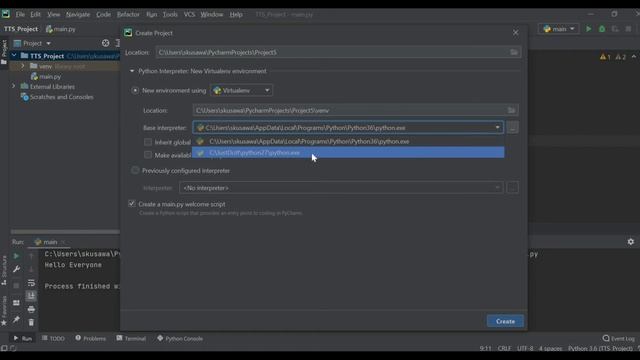Viewport: 640px width, 360px height.
Task: Select Previously configured interpreter radio button
Action: 135,171
